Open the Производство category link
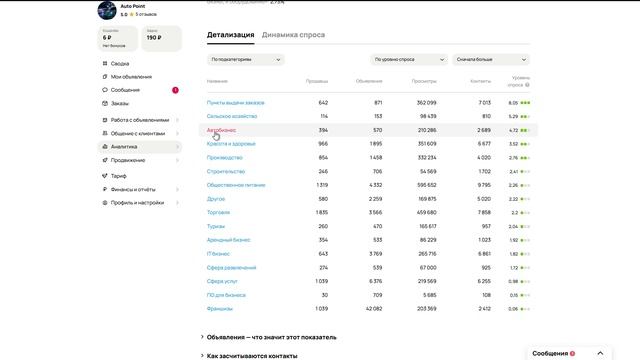Viewport: 640px width, 360px height. click(x=224, y=158)
